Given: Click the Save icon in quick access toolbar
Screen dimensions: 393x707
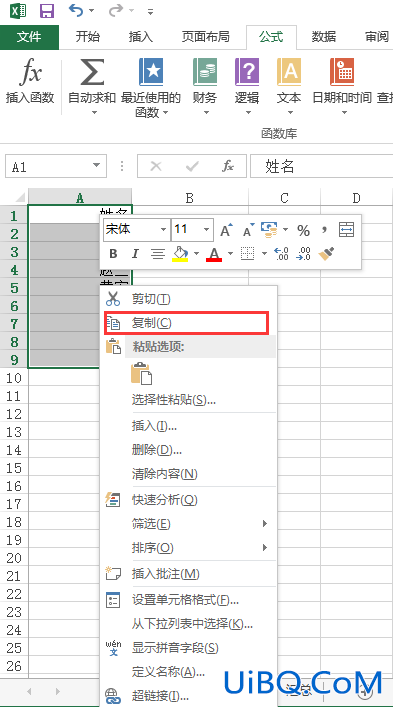Looking at the screenshot, I should 47,10.
